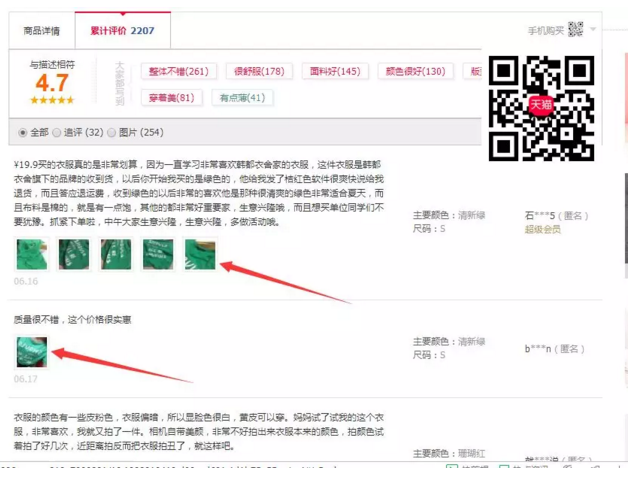Select the 全部 radio button
The image size is (628, 479).
coord(22,133)
